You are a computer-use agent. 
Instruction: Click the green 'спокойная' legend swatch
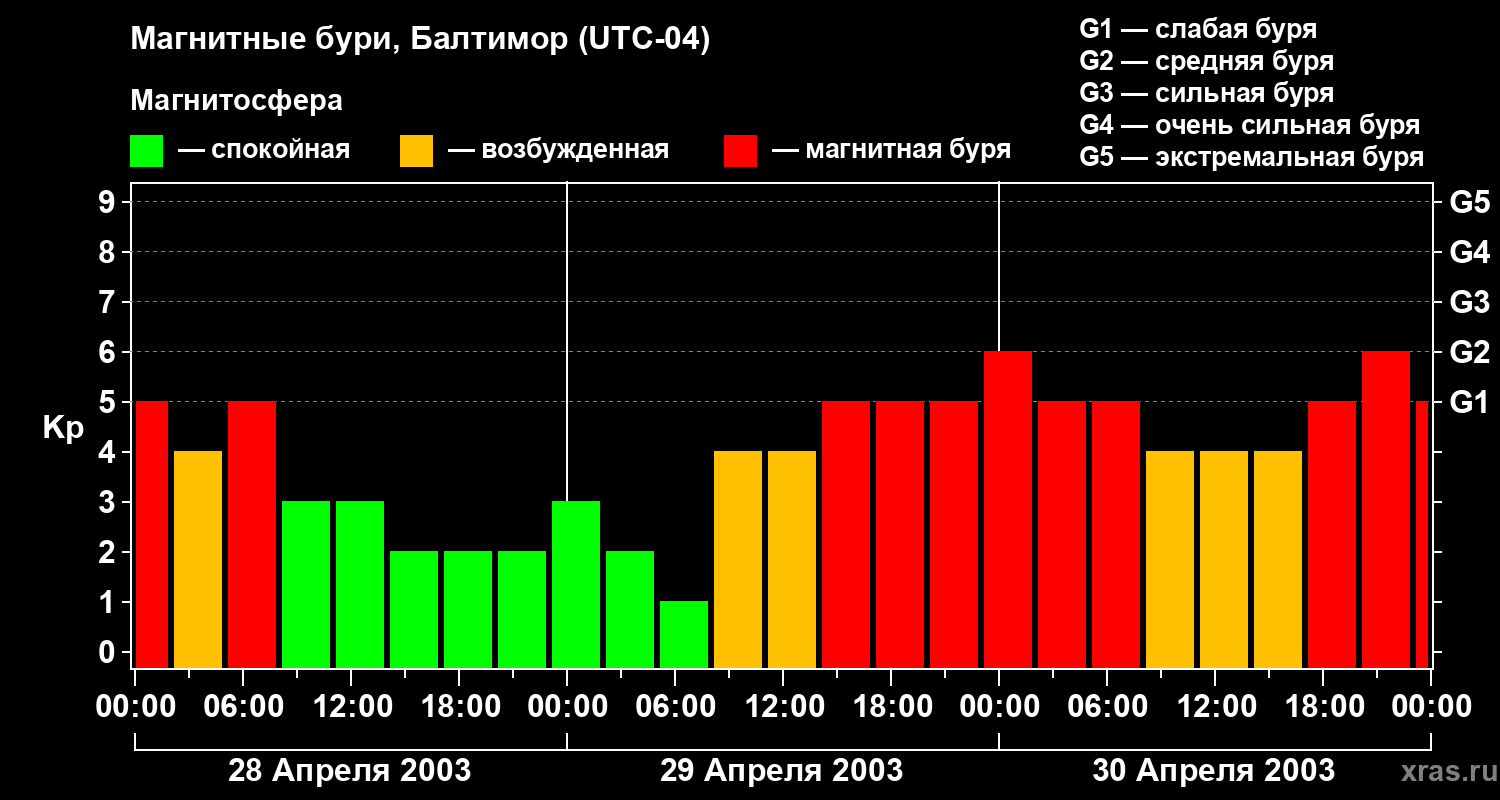tap(146, 151)
